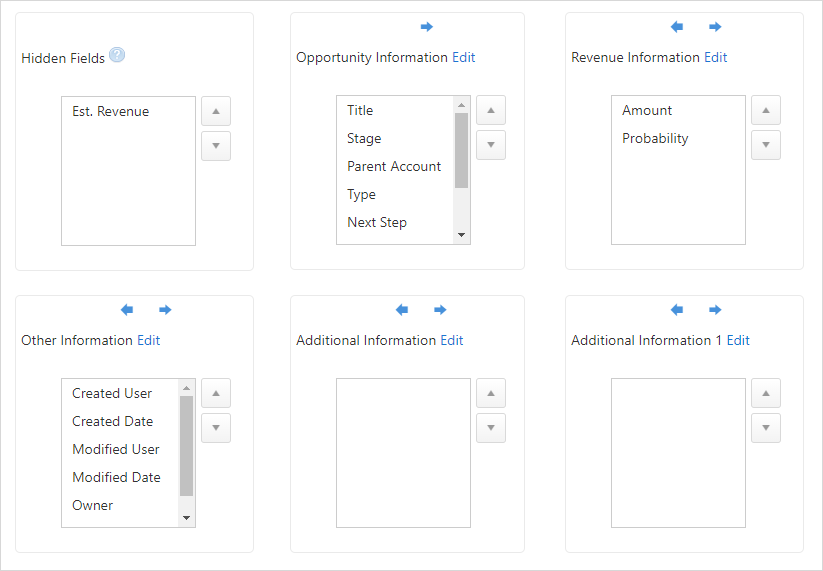Edit the Revenue Information section

coord(715,57)
